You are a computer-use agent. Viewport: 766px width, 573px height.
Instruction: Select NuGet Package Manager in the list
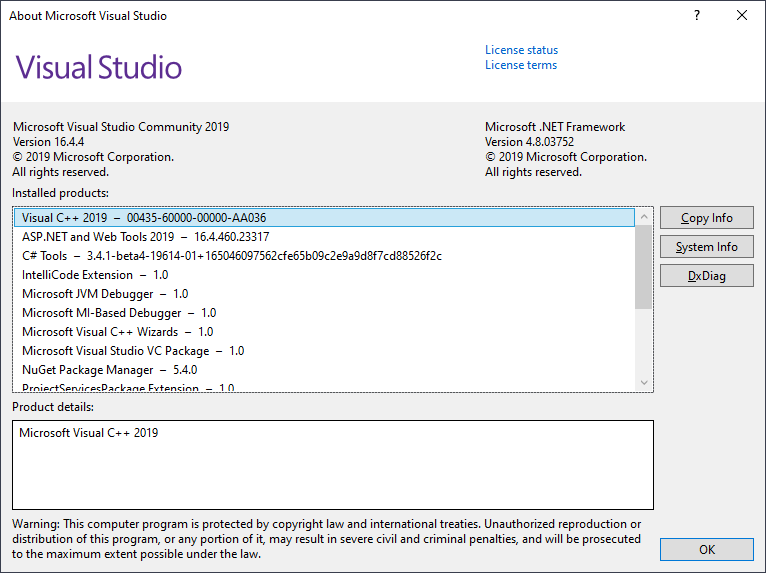(x=109, y=370)
